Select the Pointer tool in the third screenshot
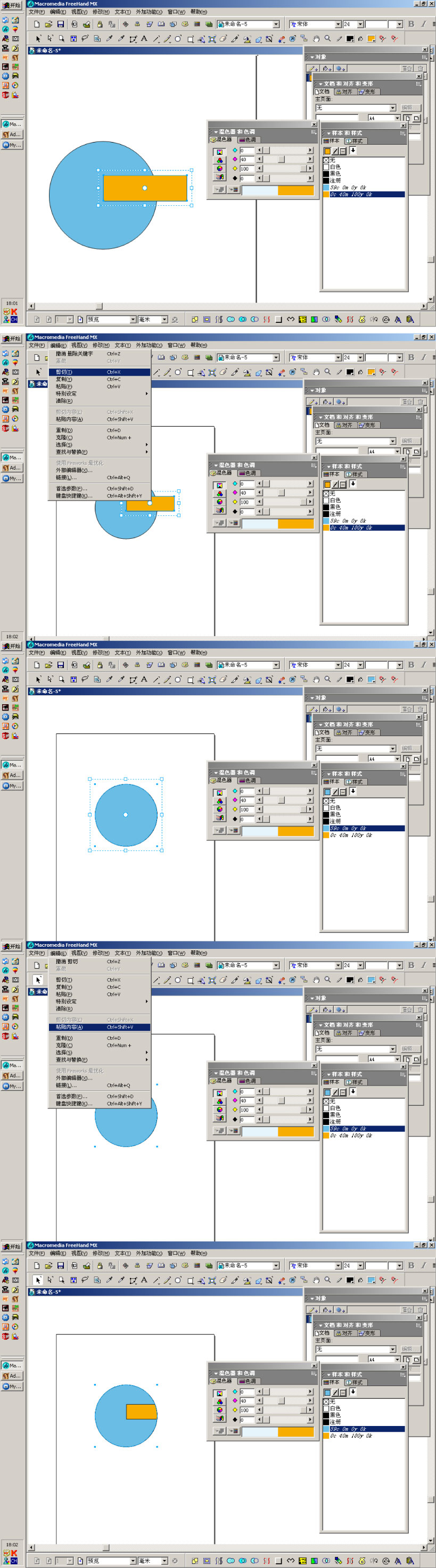The image size is (436, 1568). (x=38, y=680)
